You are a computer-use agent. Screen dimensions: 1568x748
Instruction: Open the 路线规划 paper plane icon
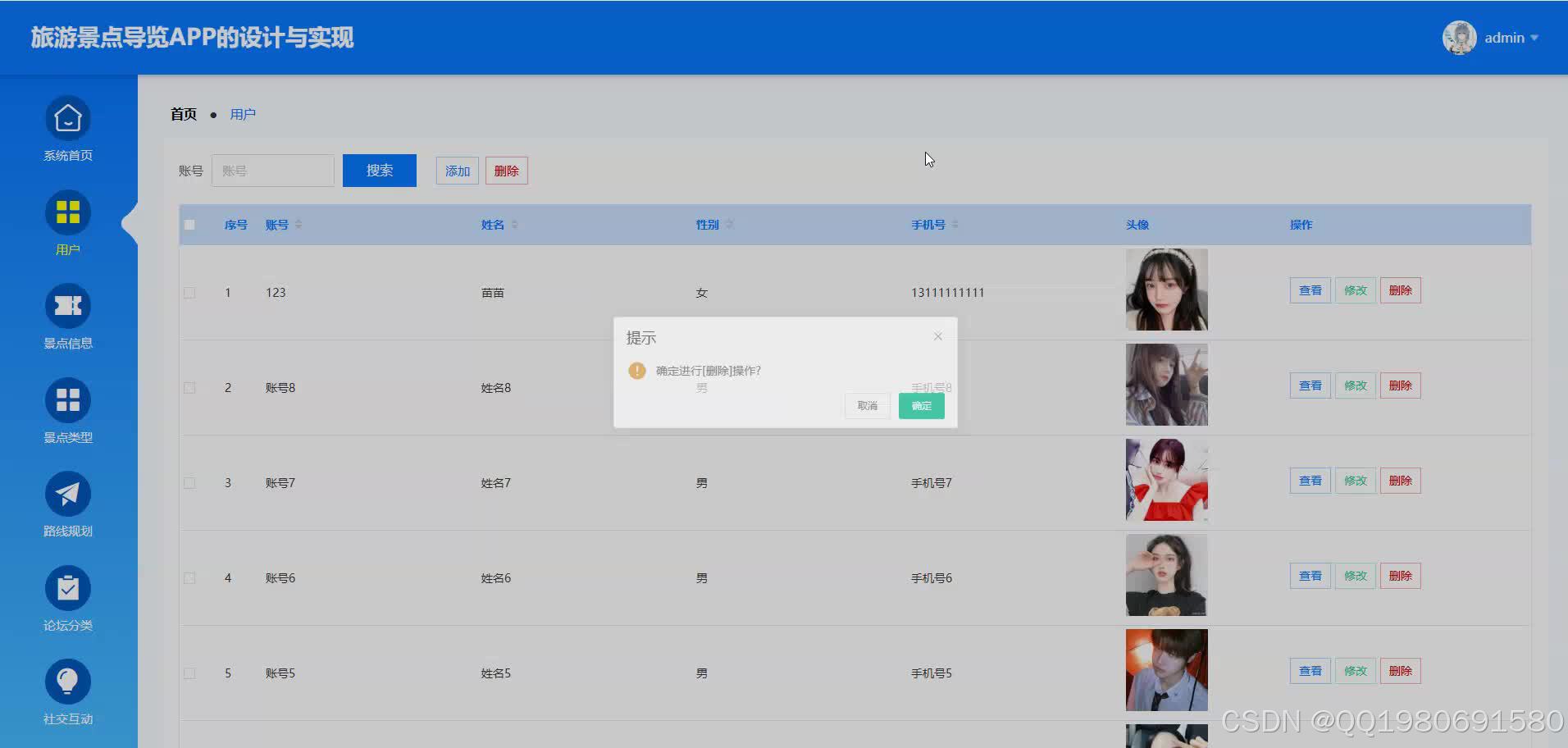pyautogui.click(x=68, y=494)
